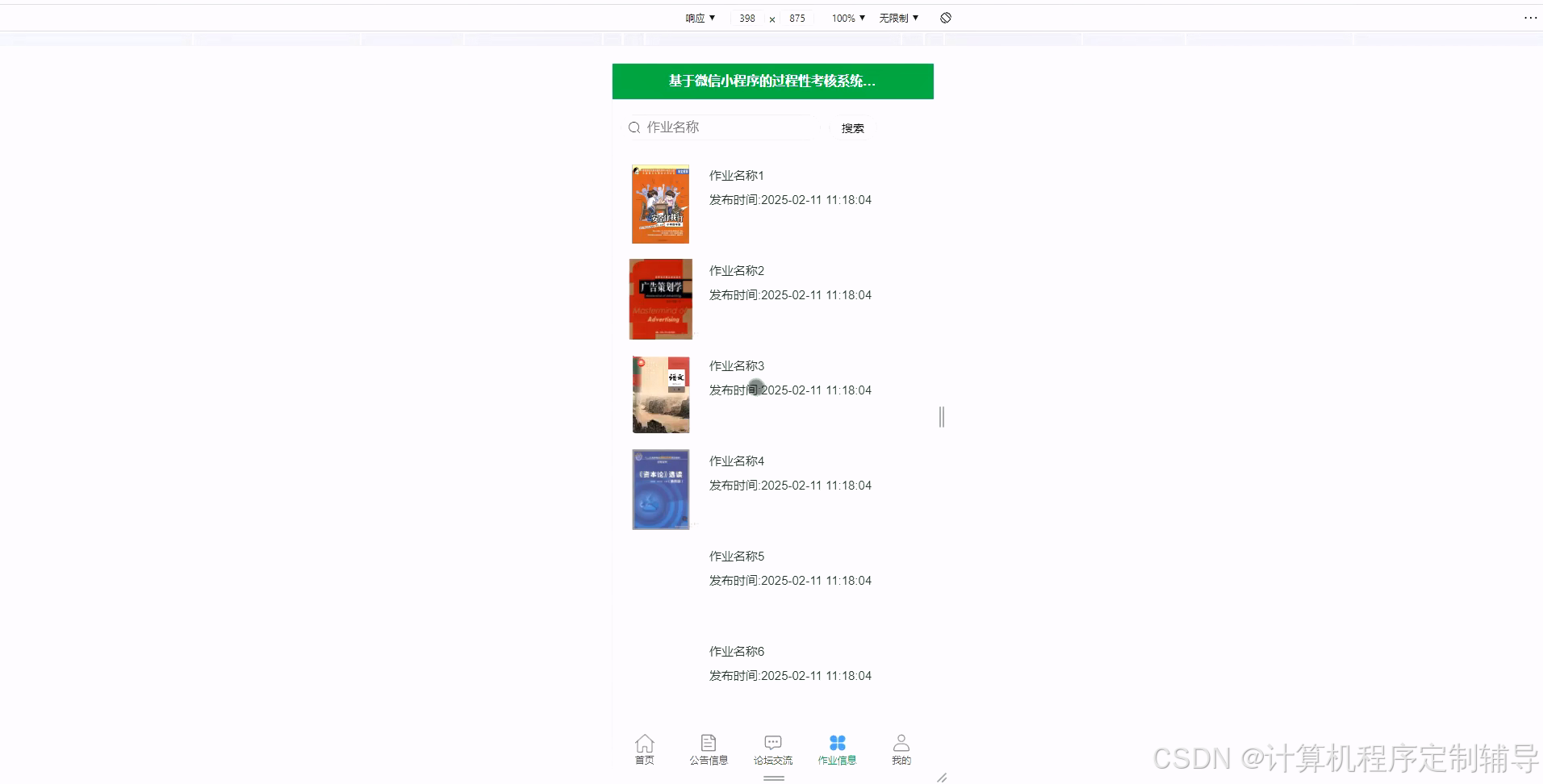Open the 响应 device mode dropdown
The image size is (1543, 784).
point(699,17)
